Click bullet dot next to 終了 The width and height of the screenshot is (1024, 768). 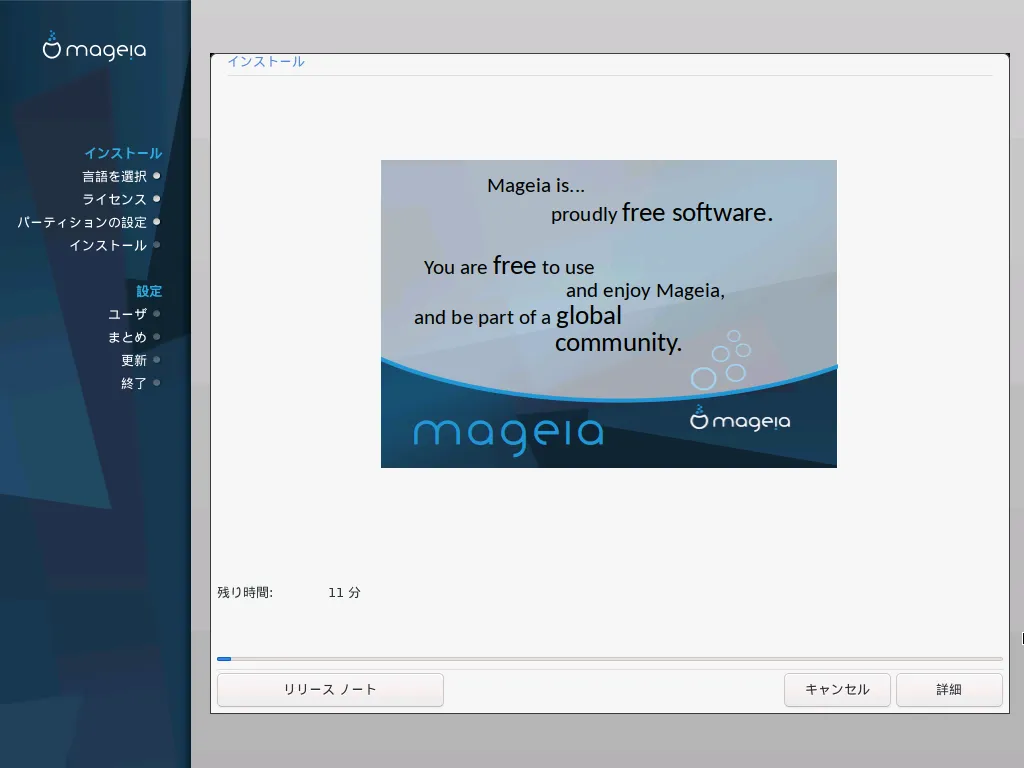[157, 383]
